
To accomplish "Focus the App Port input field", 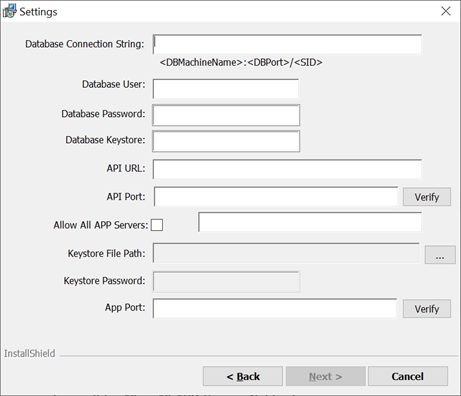I will (275, 308).
